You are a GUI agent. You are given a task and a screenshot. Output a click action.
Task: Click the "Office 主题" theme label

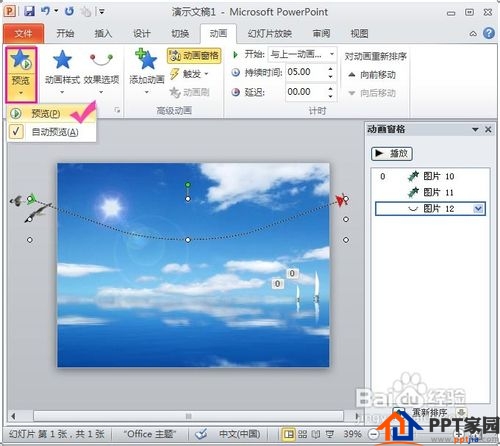pyautogui.click(x=149, y=434)
